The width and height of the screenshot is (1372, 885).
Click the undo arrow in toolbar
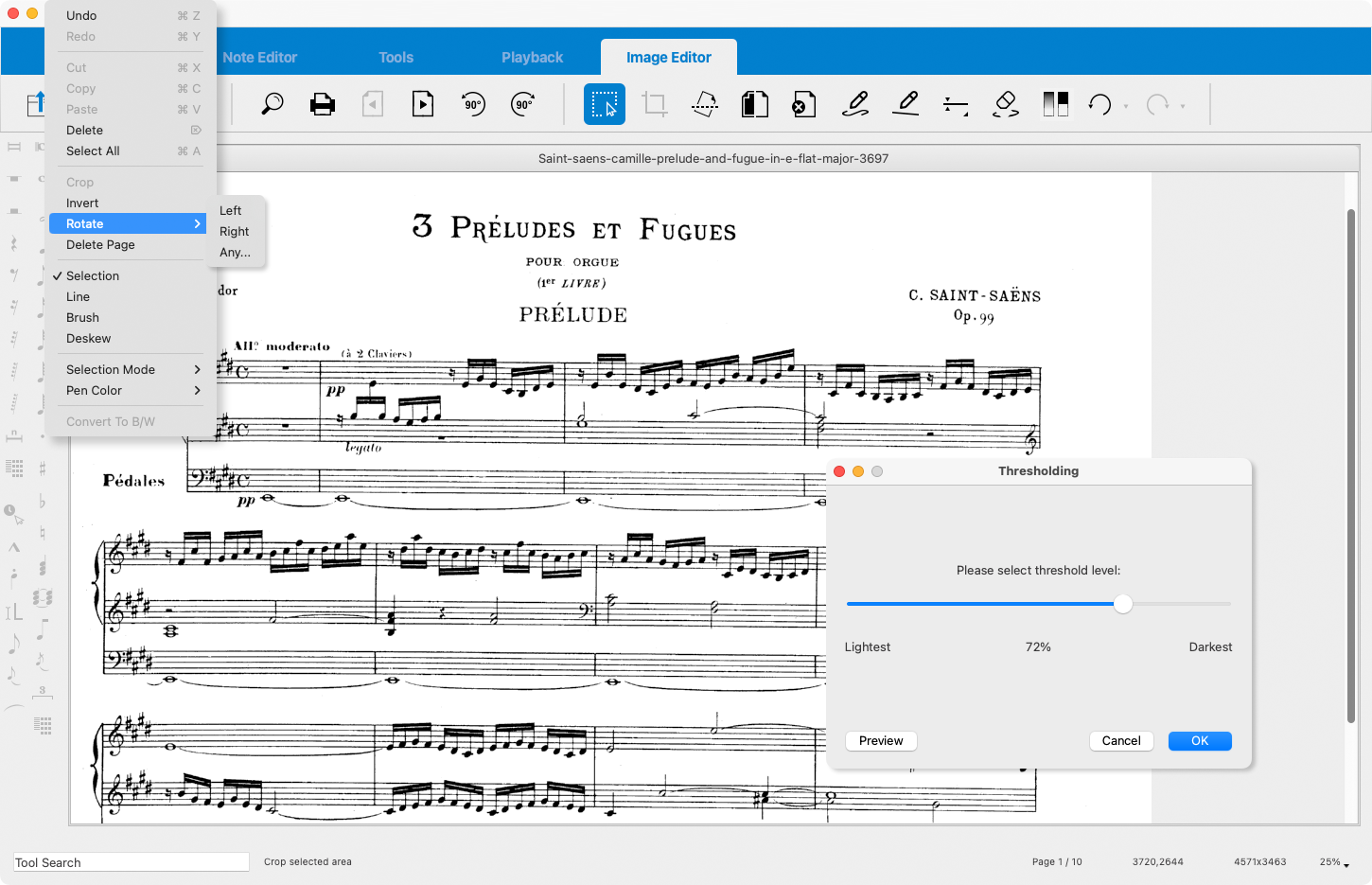click(x=1099, y=104)
